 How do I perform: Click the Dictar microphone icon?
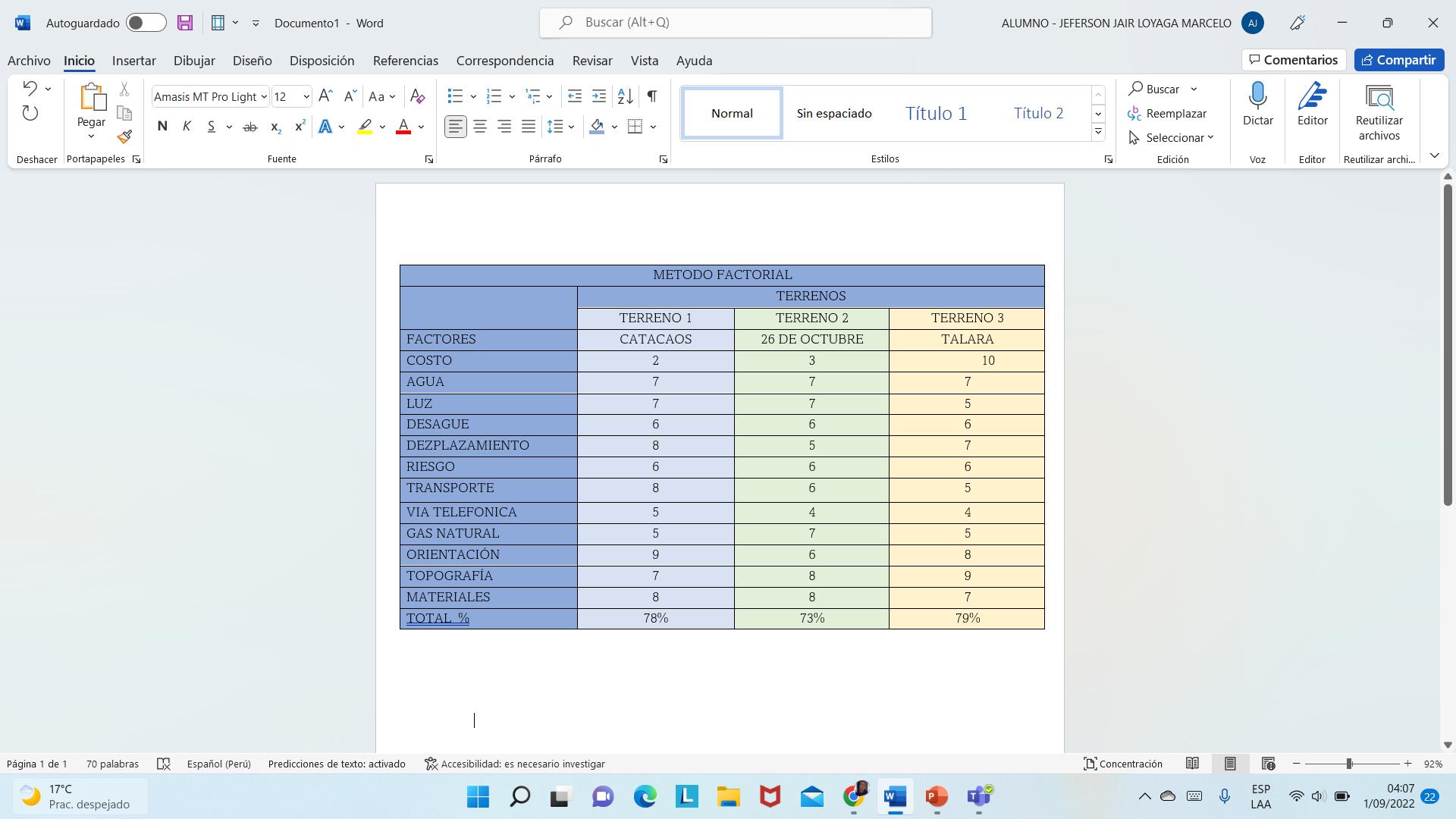tap(1257, 97)
